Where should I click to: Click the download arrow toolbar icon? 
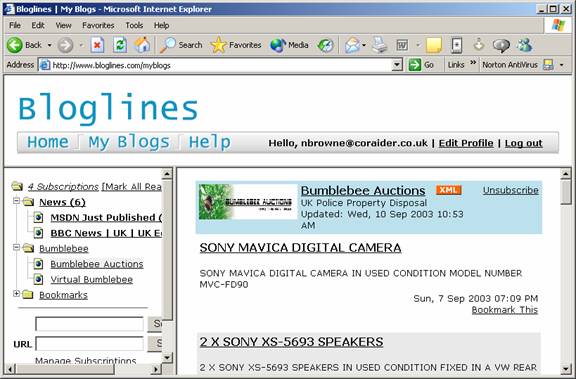479,45
